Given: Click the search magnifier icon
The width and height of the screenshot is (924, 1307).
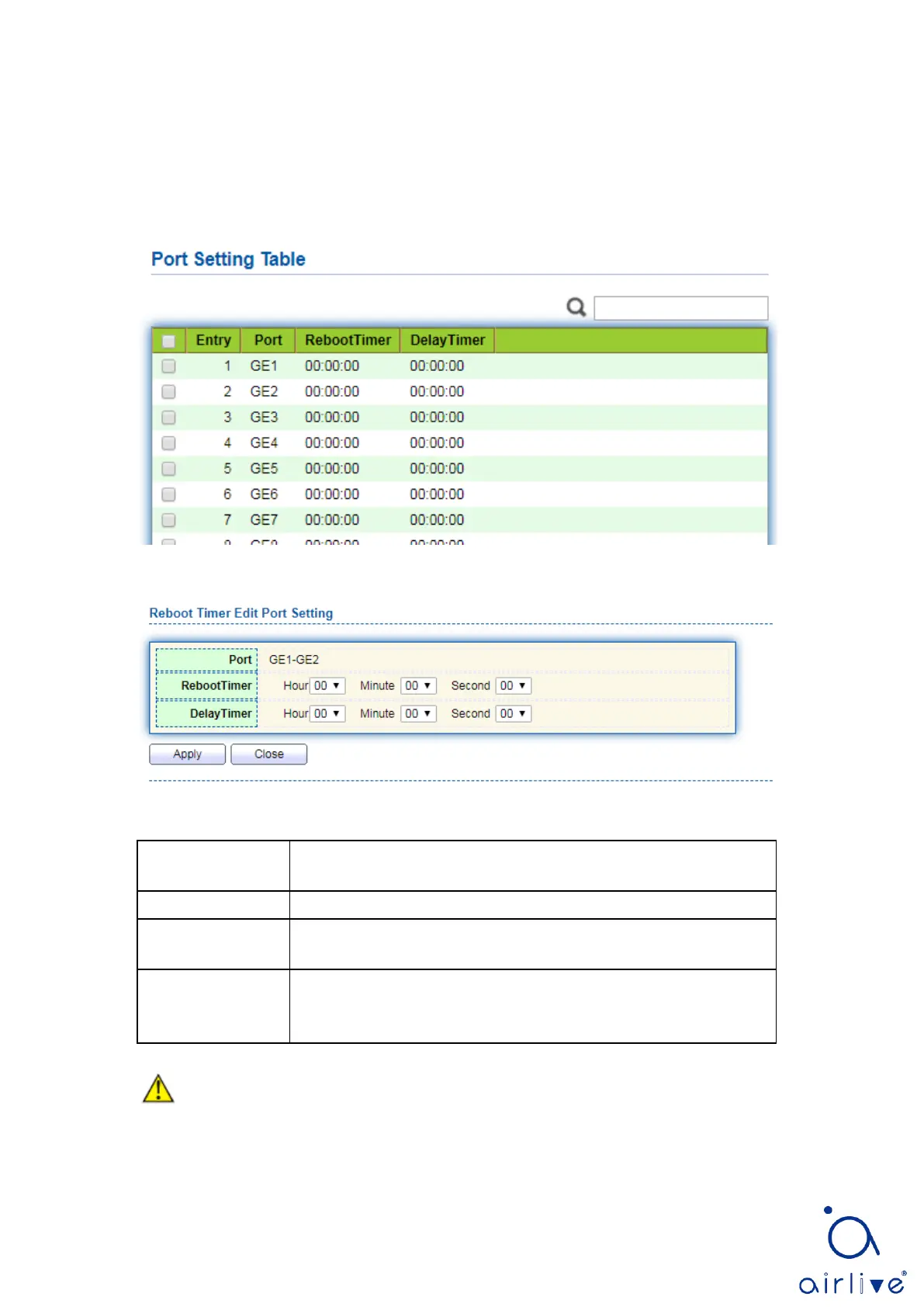Looking at the screenshot, I should coord(576,307).
